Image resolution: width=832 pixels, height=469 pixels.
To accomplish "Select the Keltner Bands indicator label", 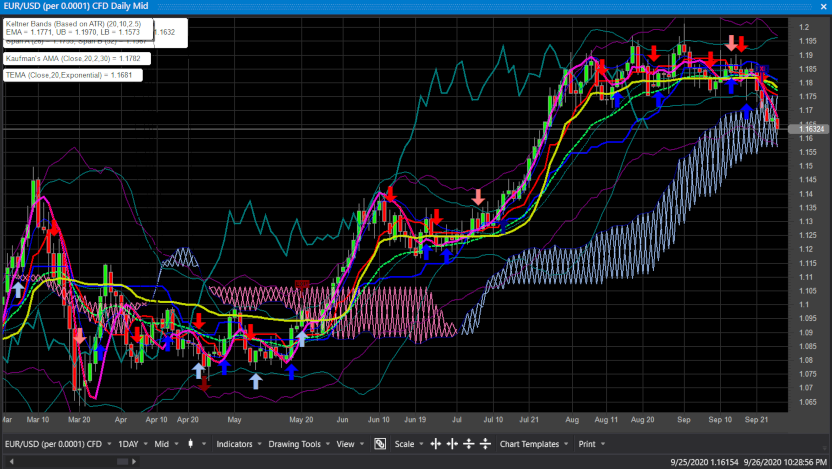I will [x=79, y=28].
